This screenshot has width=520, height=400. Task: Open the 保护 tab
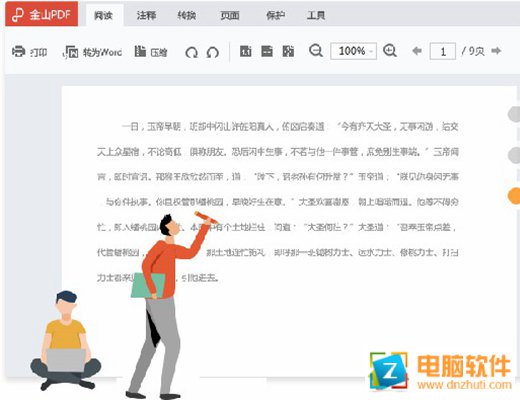tap(276, 15)
